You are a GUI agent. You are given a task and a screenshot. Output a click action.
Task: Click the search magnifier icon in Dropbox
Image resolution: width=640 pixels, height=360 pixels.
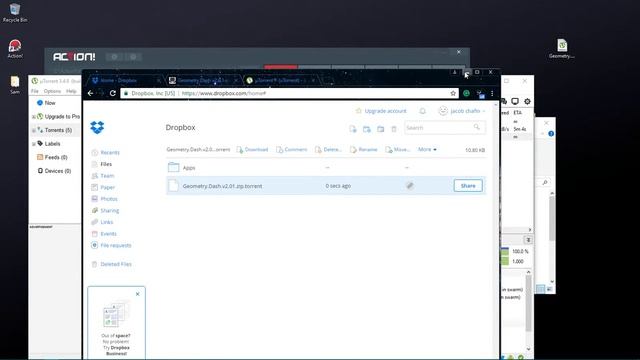click(x=476, y=127)
